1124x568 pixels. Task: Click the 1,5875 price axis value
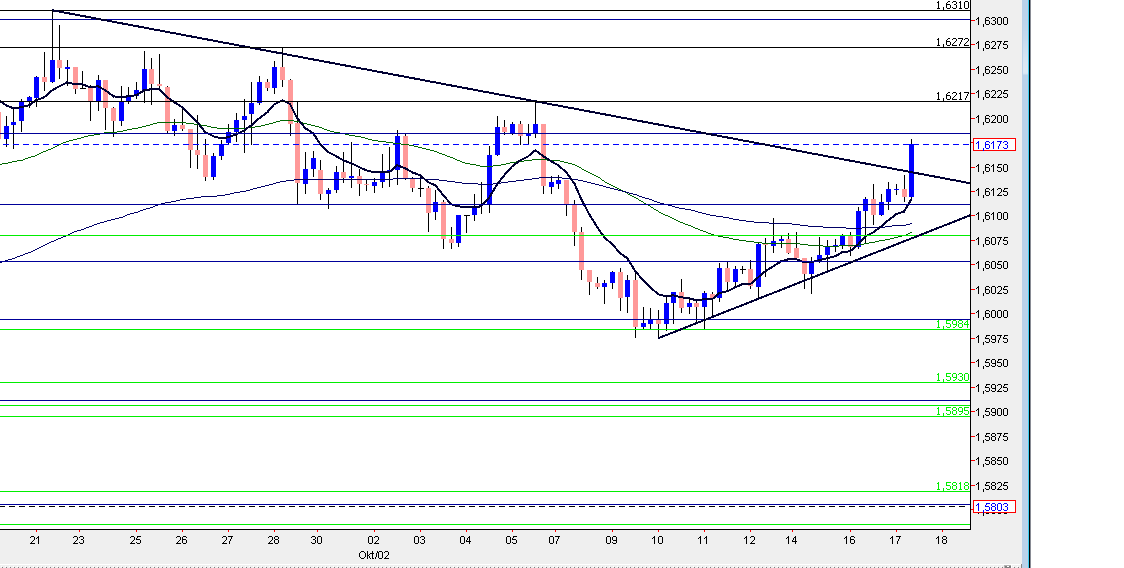[992, 437]
